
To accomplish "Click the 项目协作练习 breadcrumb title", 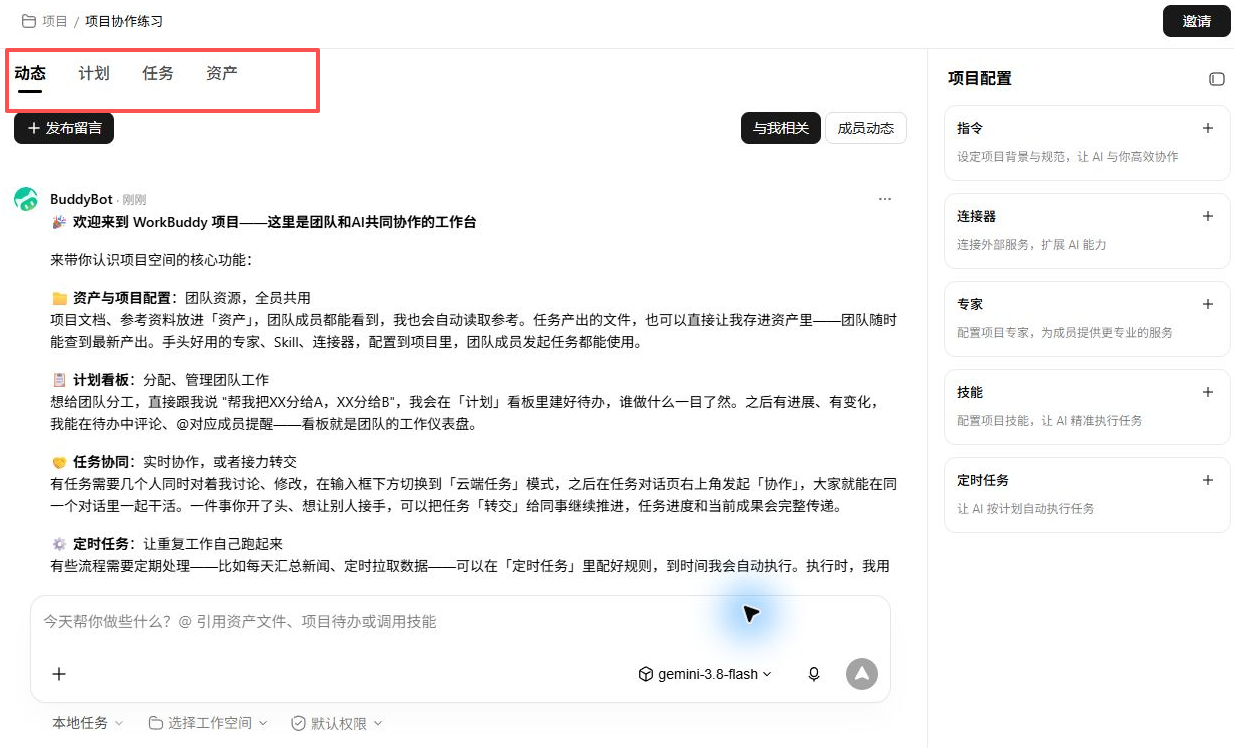I will (124, 21).
